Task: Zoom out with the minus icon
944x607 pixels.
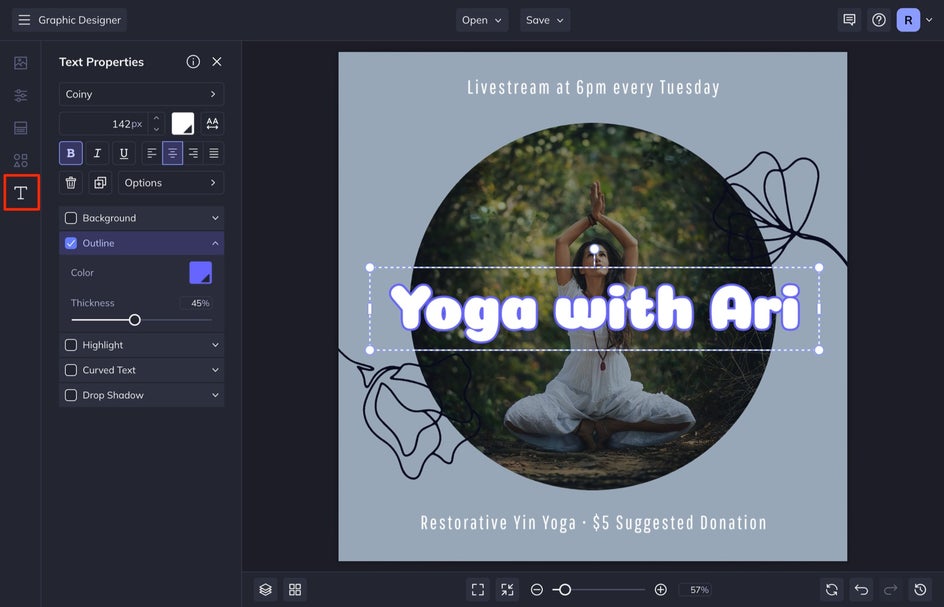Action: pyautogui.click(x=536, y=590)
